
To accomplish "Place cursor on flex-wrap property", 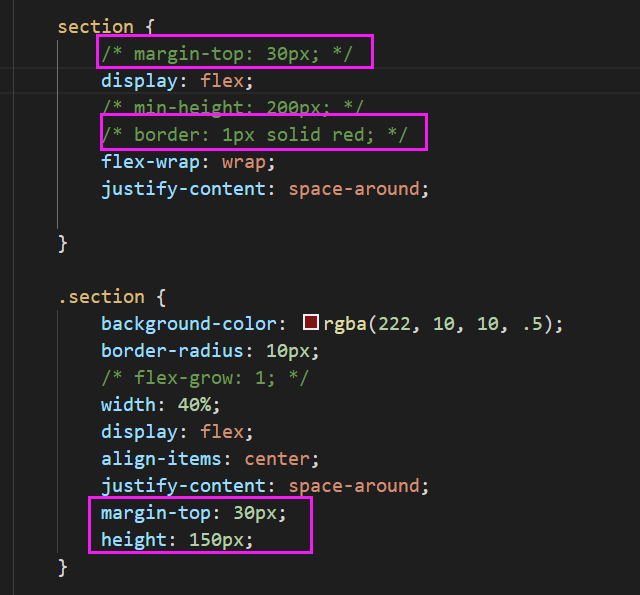I will (x=155, y=161).
